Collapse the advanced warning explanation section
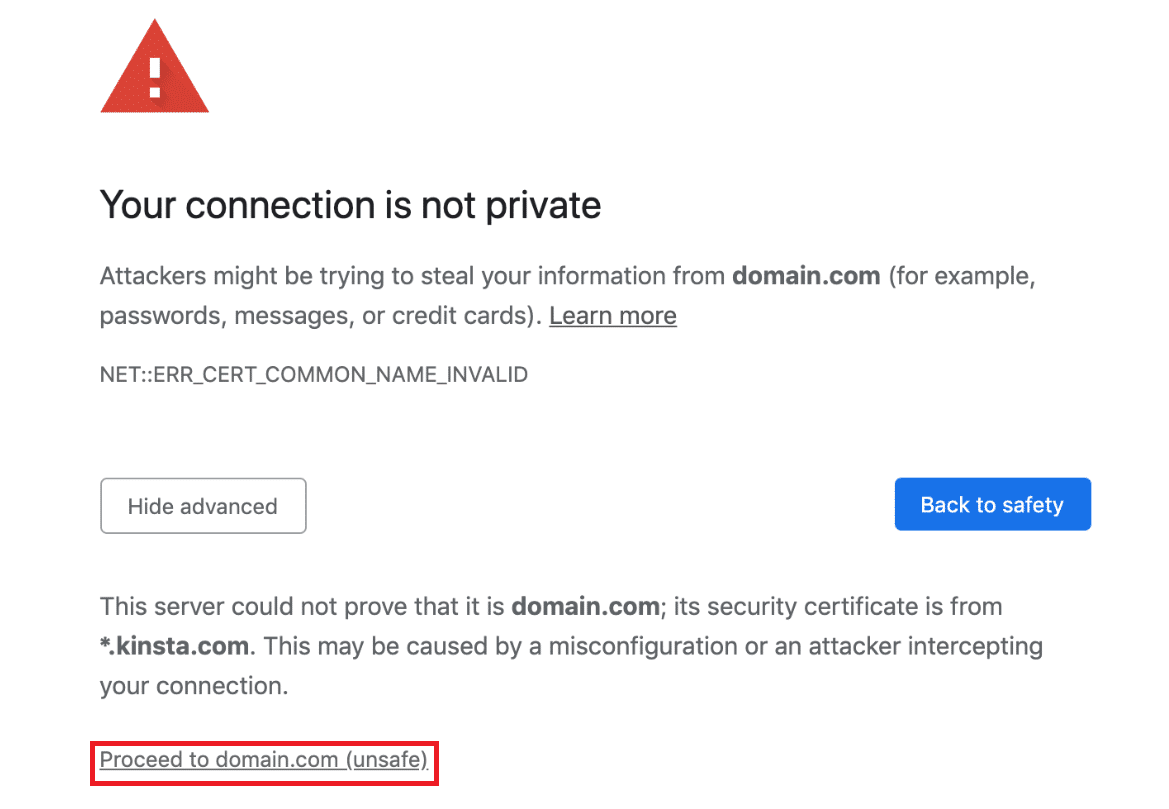 203,506
